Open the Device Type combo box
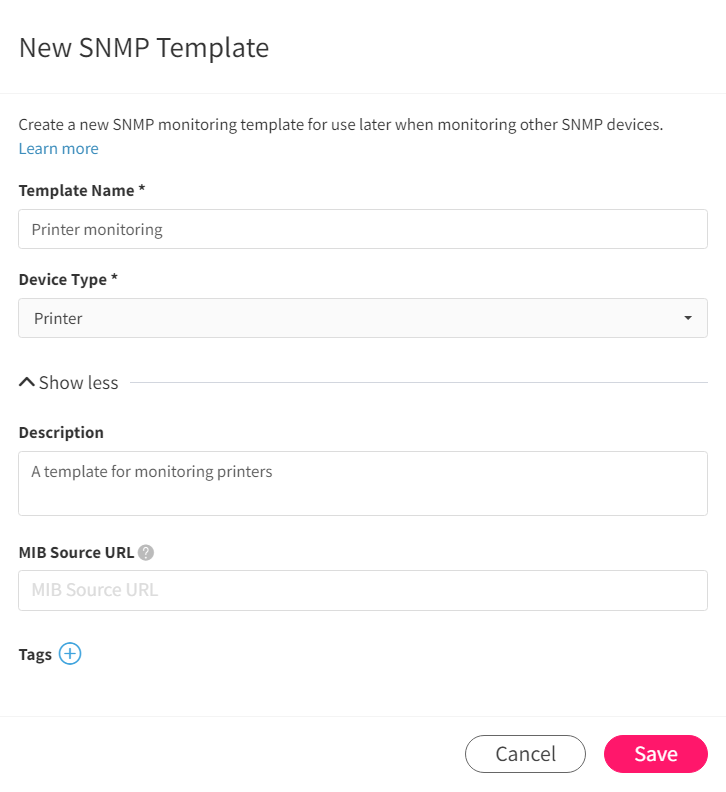 click(363, 318)
